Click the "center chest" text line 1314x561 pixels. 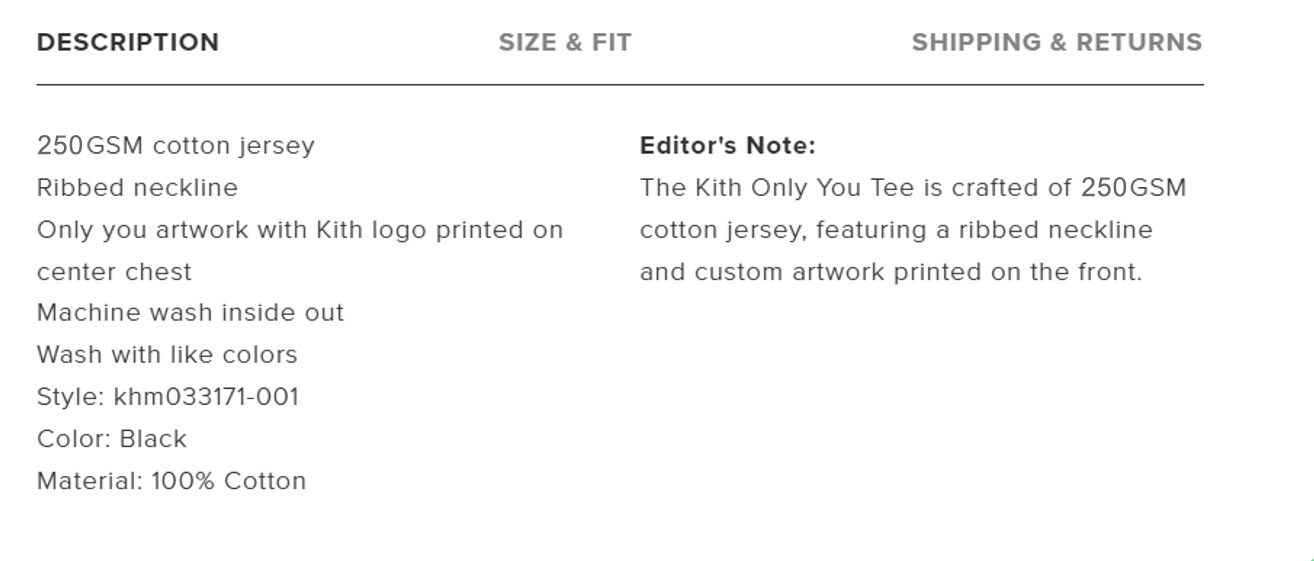[x=114, y=272]
